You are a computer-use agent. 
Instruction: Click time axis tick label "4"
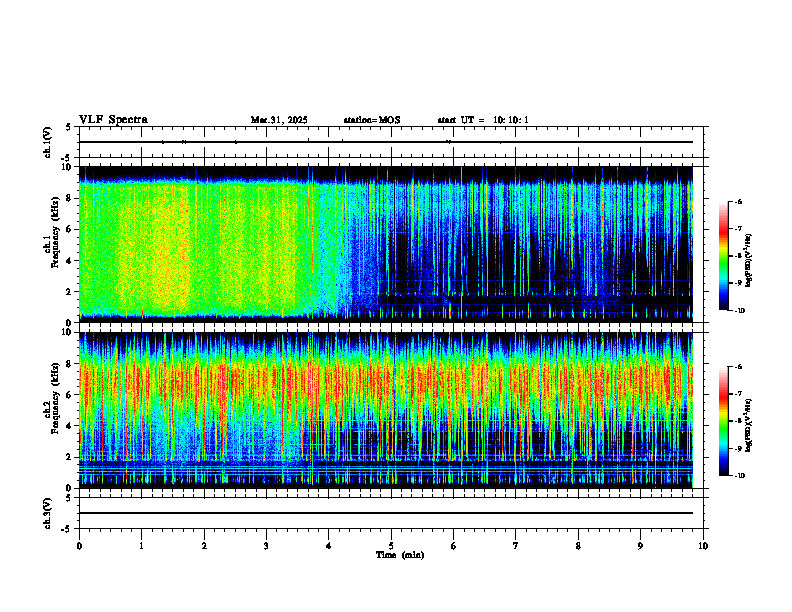pyautogui.click(x=329, y=546)
